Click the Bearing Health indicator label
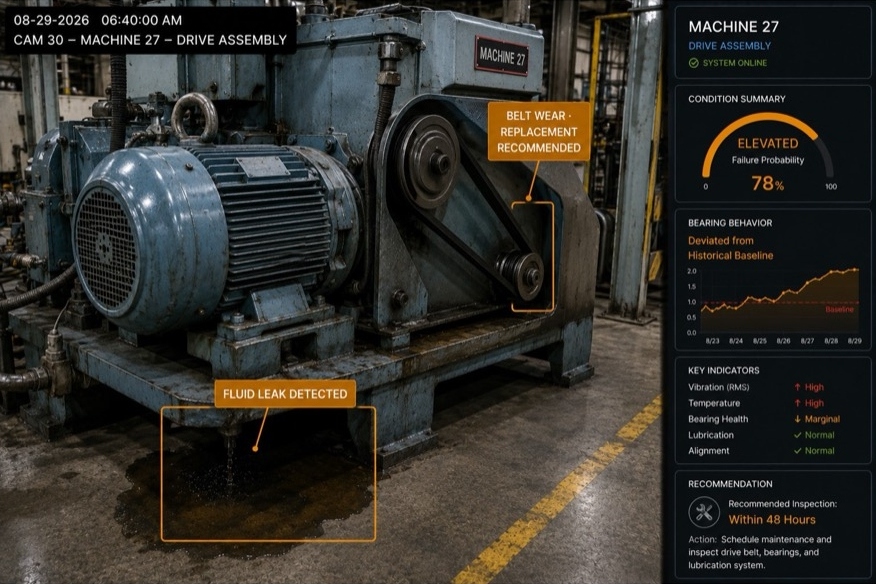 tap(718, 419)
